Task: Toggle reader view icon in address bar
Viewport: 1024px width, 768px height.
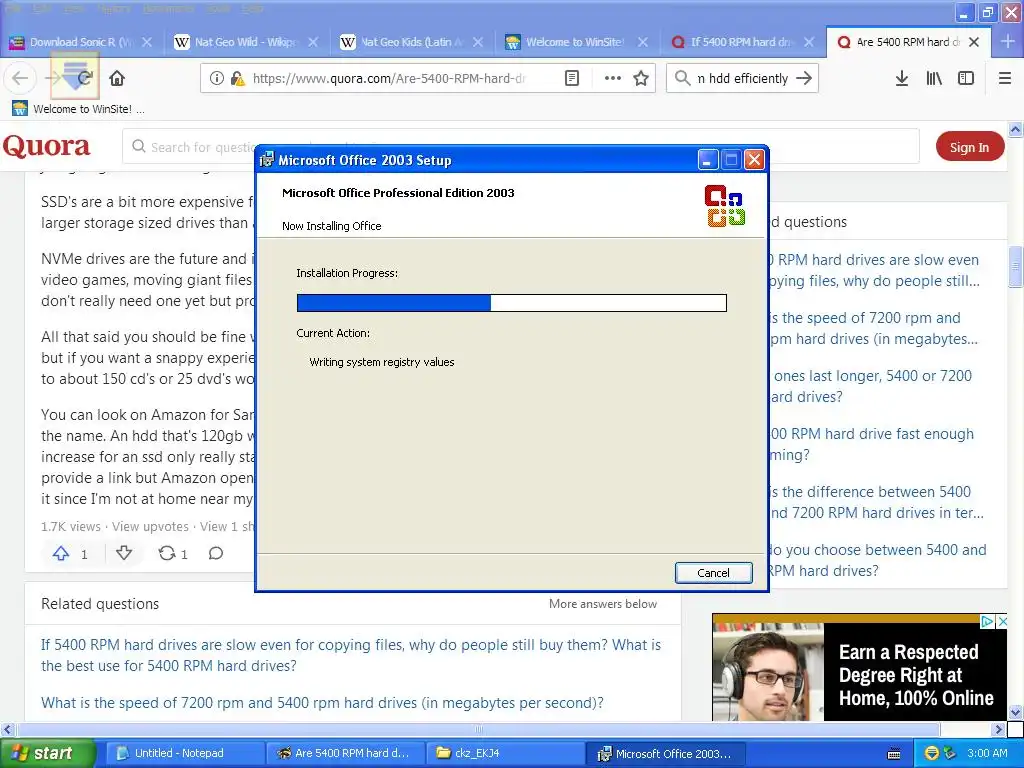Action: point(571,78)
